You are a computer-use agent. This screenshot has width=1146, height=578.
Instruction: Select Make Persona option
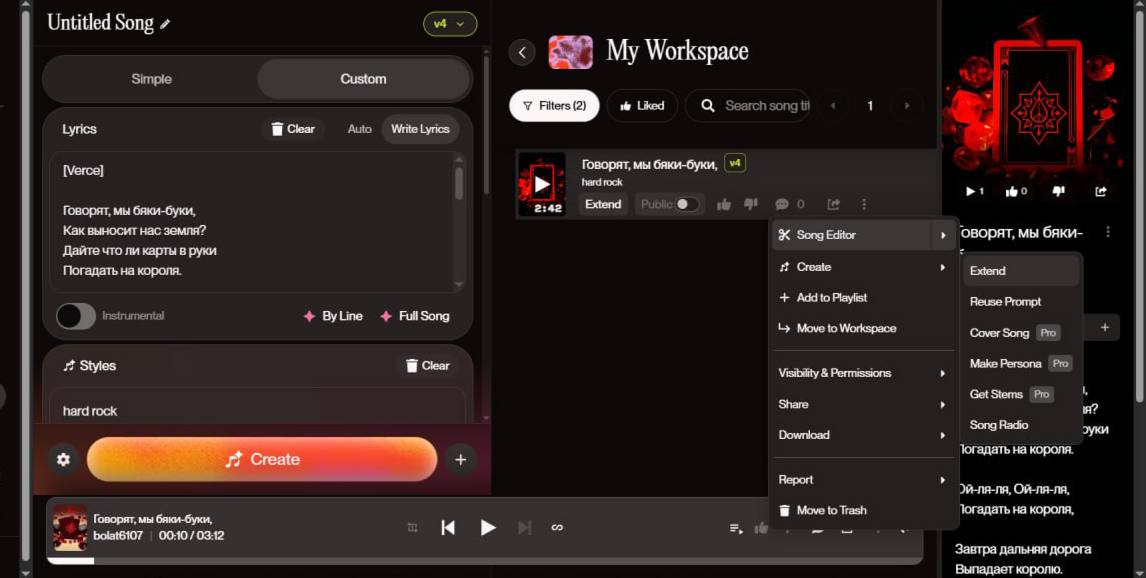1021,364
